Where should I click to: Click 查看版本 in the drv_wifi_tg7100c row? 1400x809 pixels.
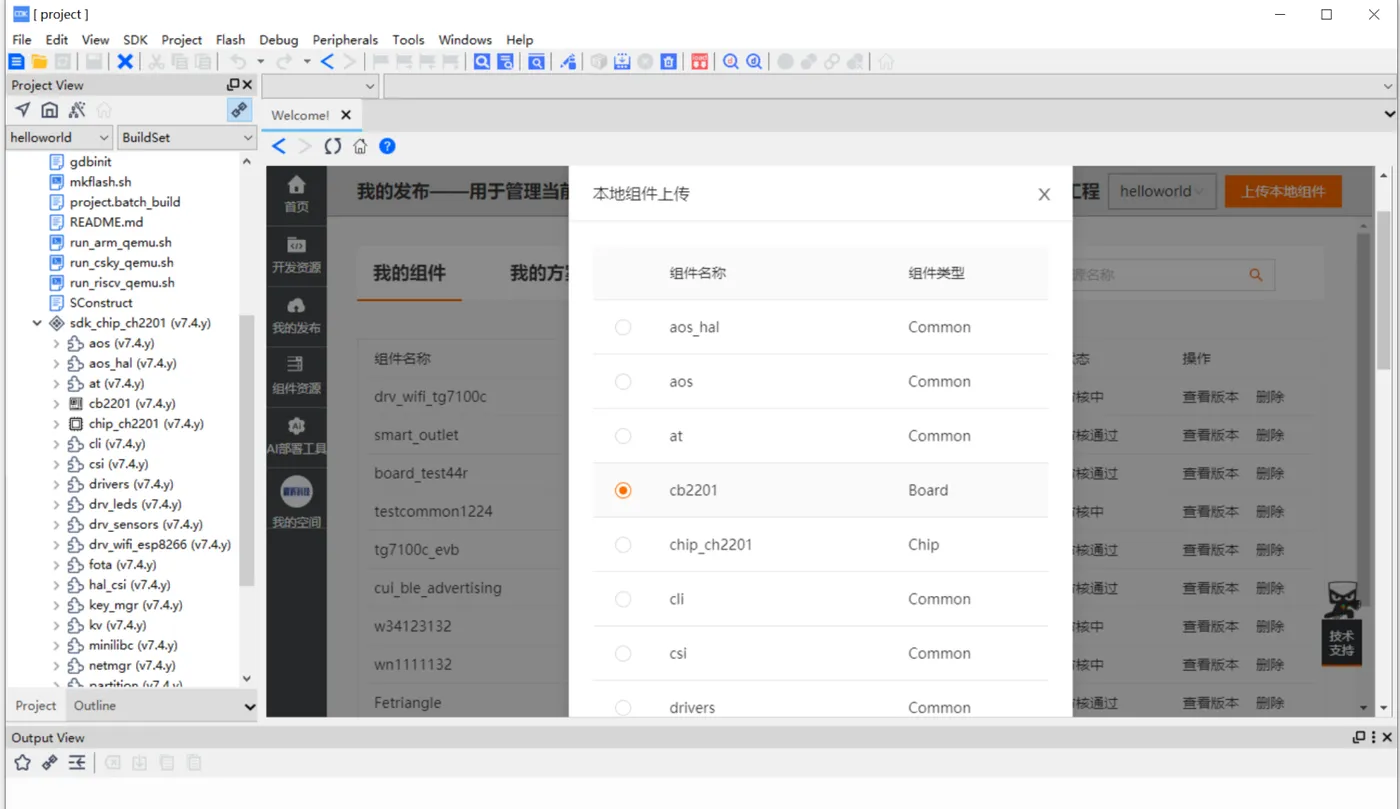coord(1210,397)
